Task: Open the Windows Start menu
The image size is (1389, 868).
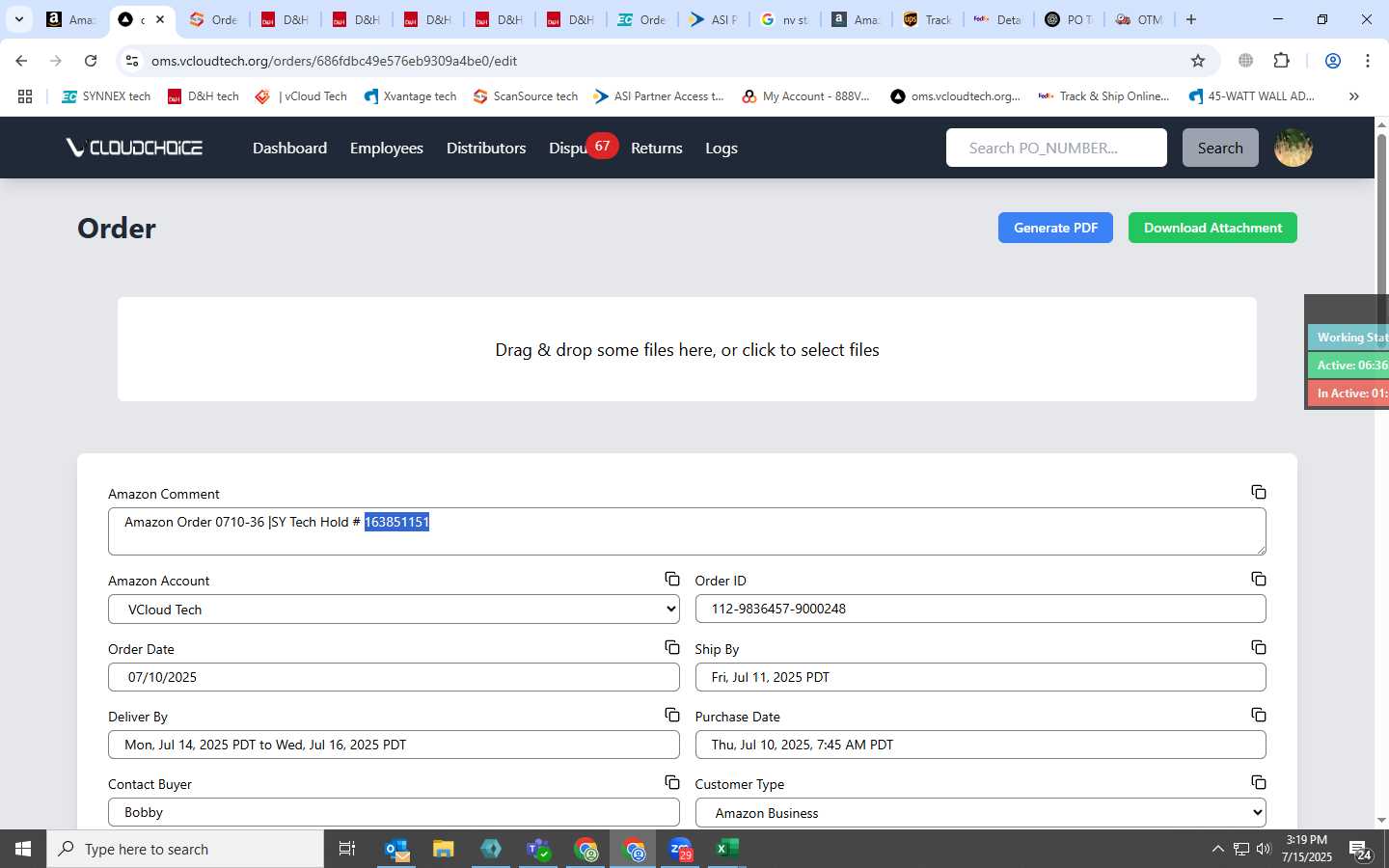Action: [23, 849]
